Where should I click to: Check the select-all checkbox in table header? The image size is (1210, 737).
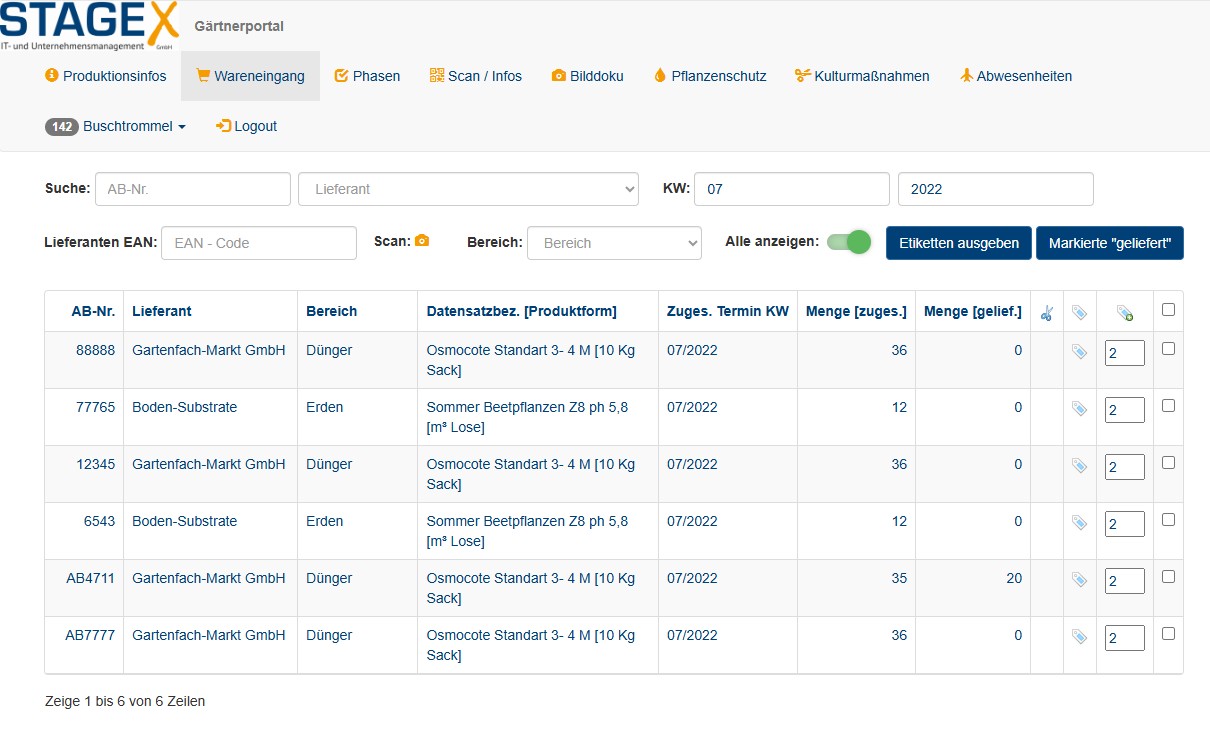click(1168, 310)
